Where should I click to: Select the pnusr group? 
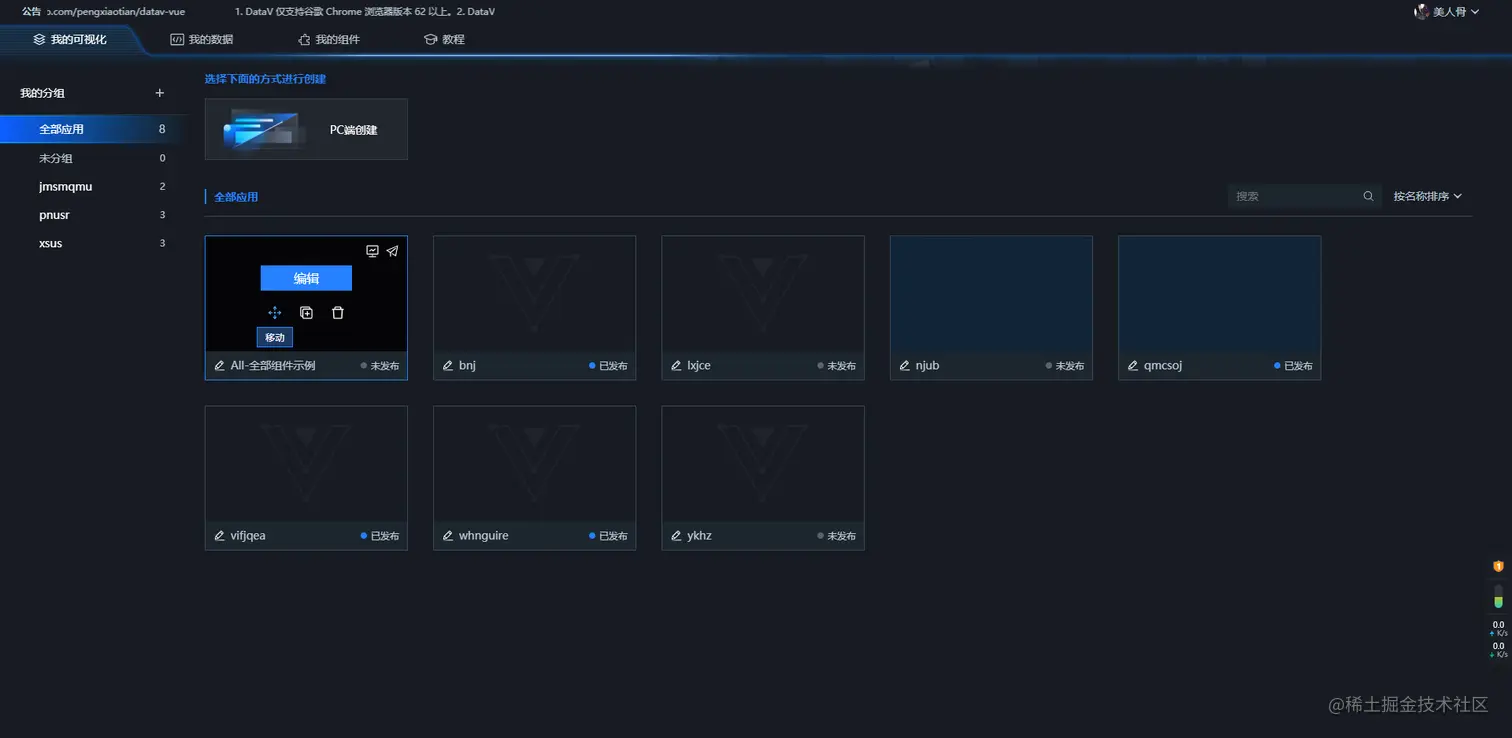tap(94, 215)
